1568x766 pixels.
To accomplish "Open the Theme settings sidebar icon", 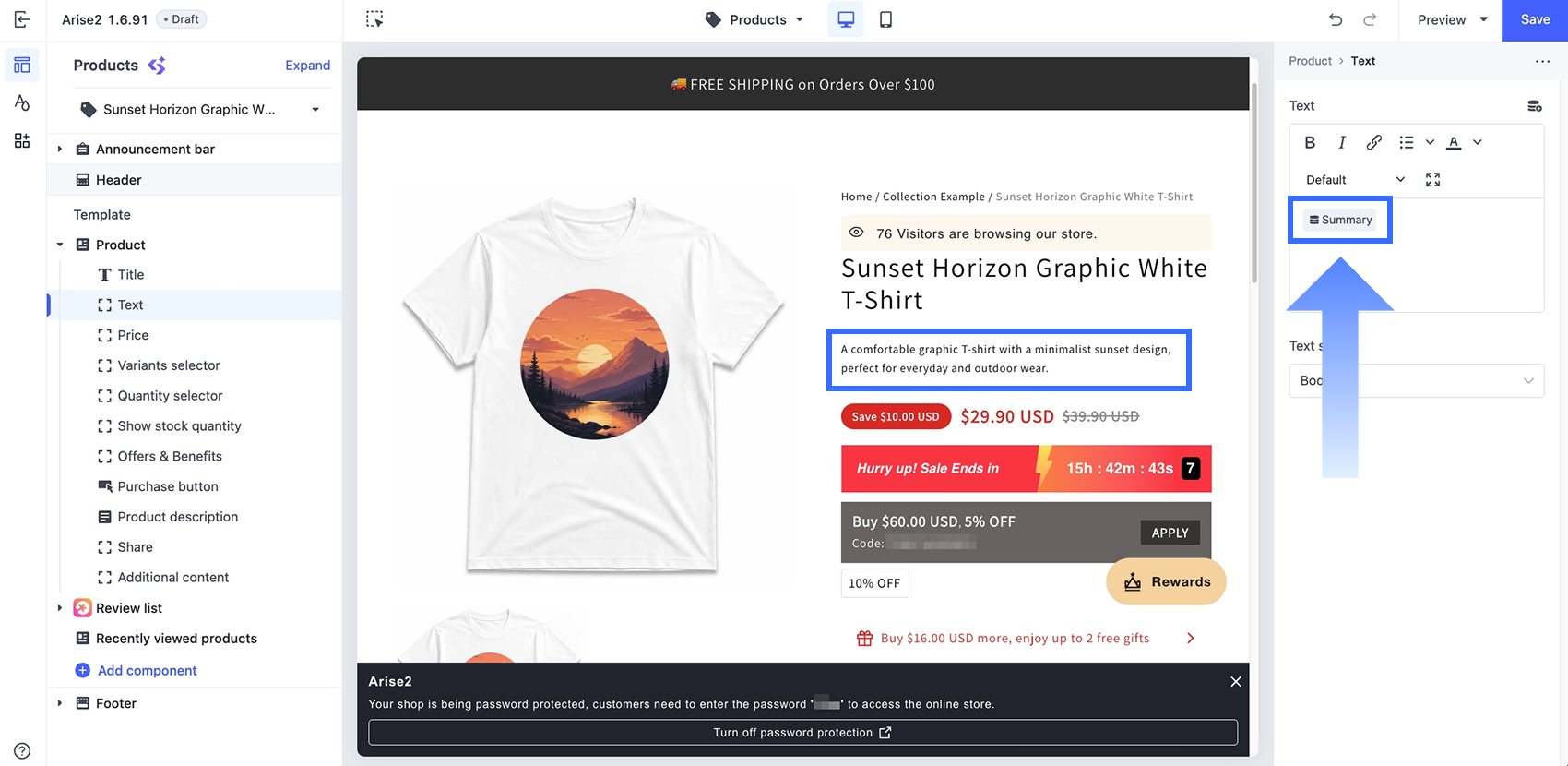I will pyautogui.click(x=22, y=102).
